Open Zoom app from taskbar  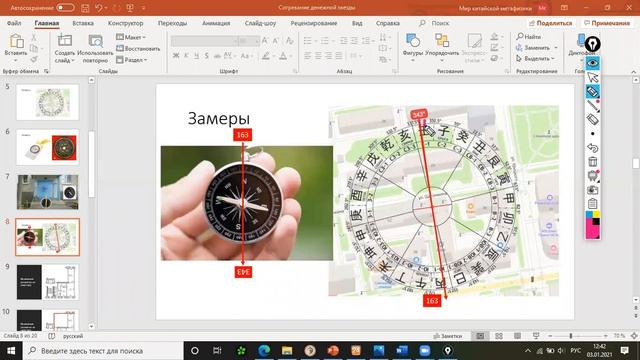coord(424,351)
